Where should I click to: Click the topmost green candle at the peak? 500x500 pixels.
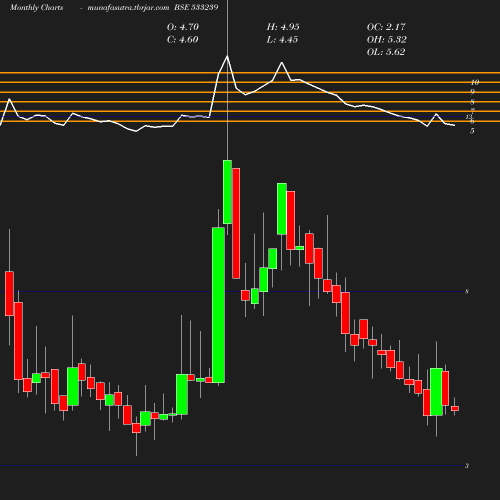click(227, 192)
